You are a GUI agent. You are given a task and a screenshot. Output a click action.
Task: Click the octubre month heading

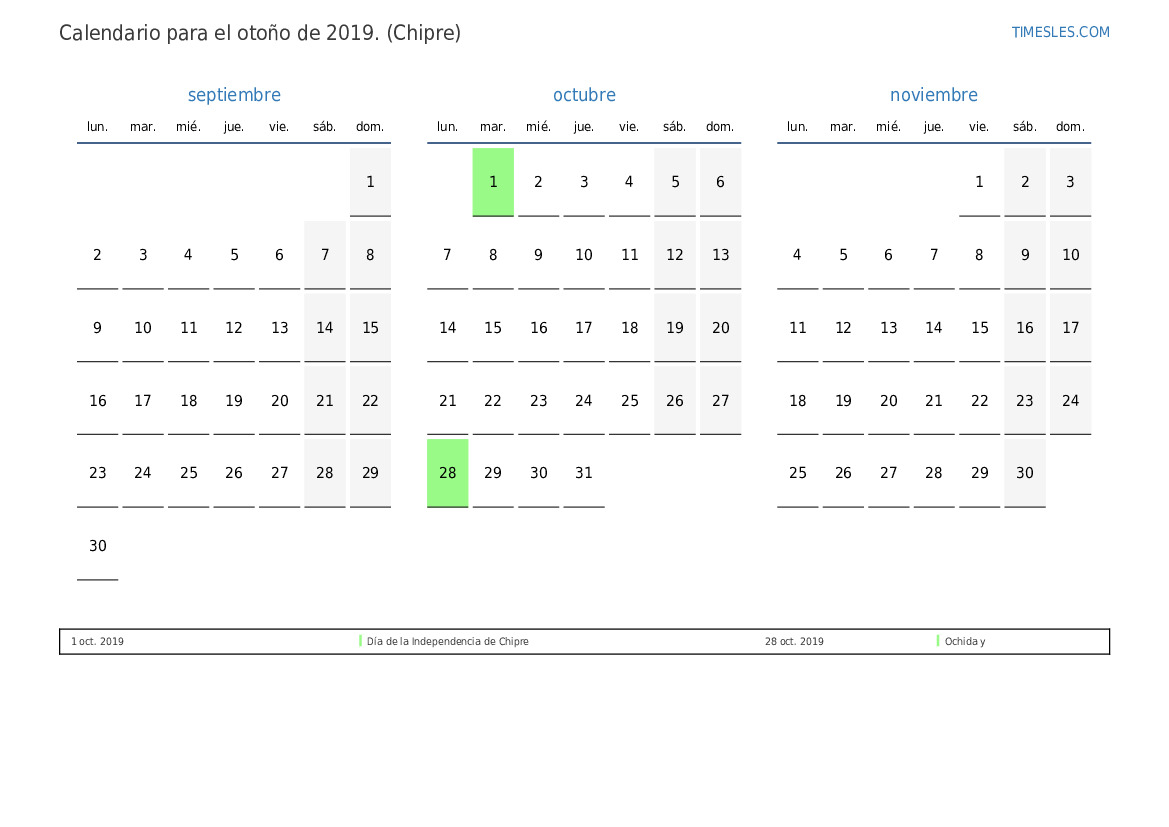584,95
